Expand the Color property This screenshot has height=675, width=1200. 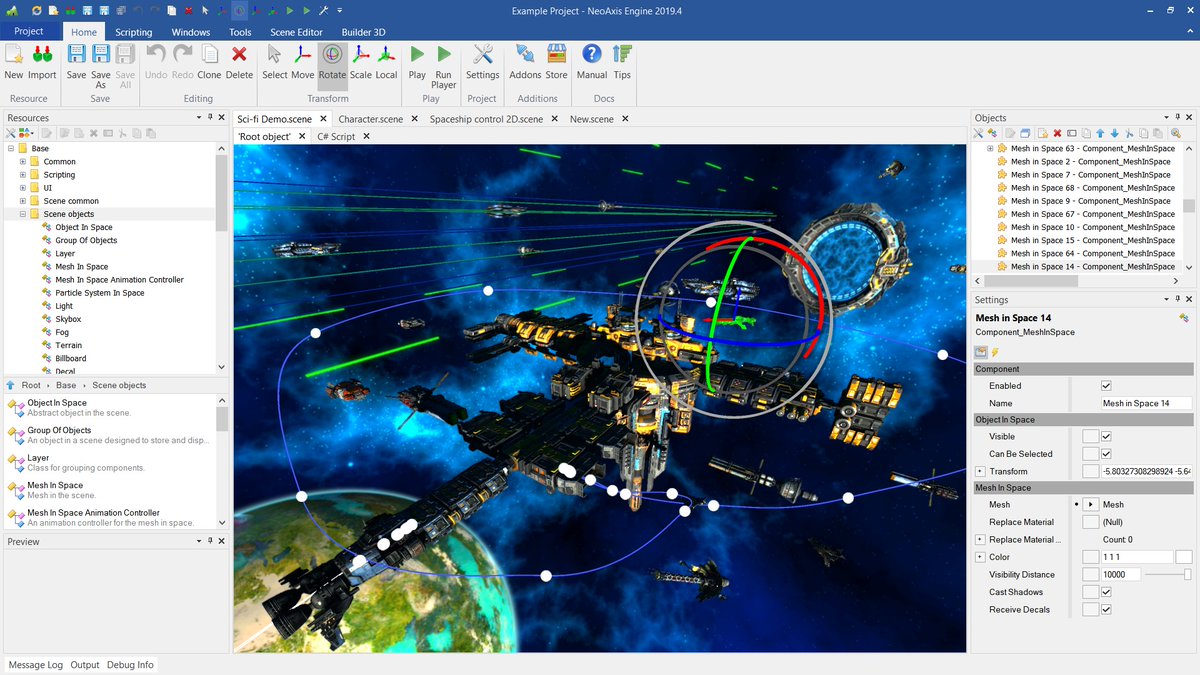tap(980, 557)
